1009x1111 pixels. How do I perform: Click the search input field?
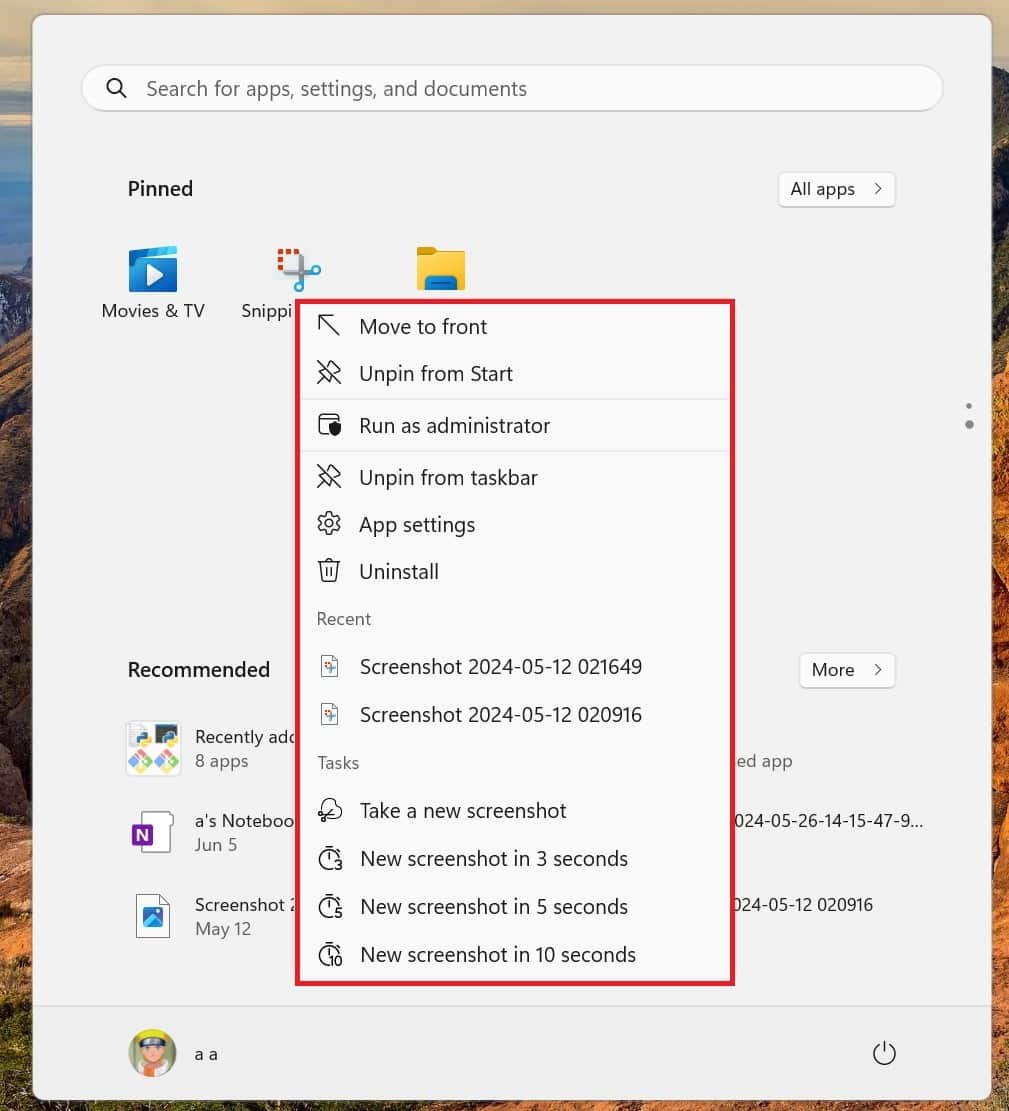click(512, 88)
